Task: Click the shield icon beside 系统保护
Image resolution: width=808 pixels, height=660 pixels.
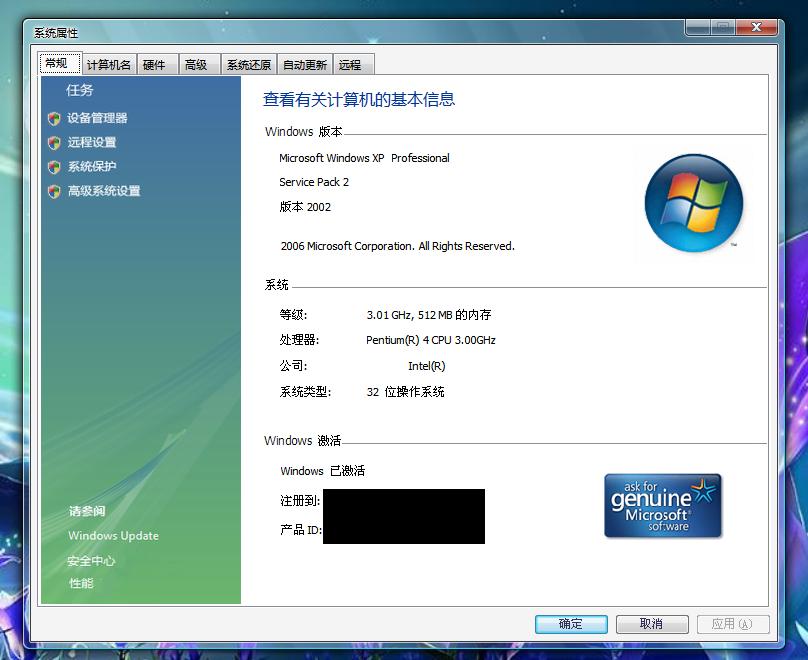Action: pos(54,167)
